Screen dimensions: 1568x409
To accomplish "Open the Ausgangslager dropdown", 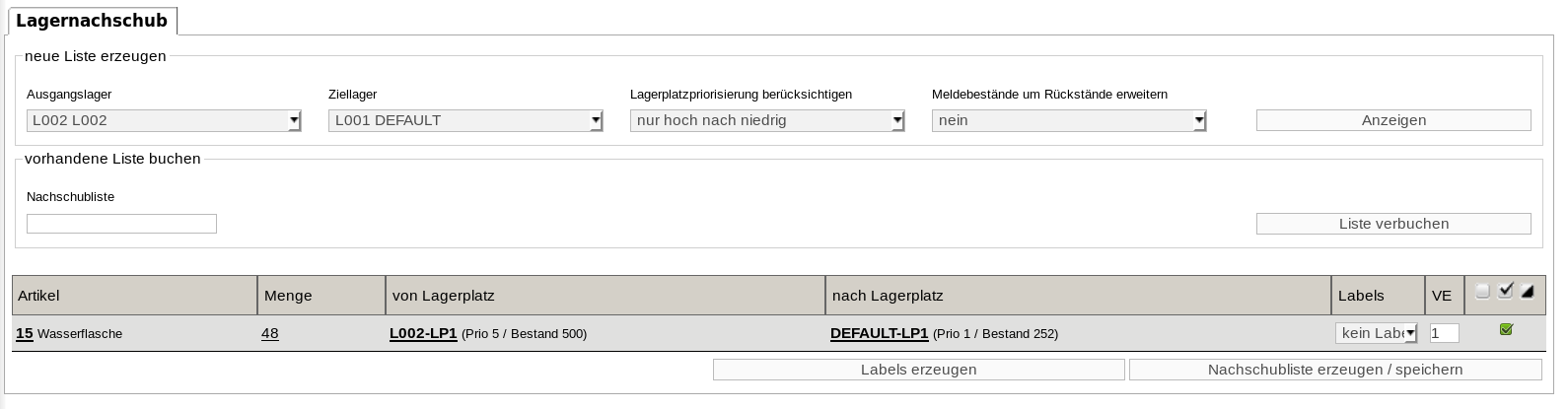I will click(x=164, y=120).
